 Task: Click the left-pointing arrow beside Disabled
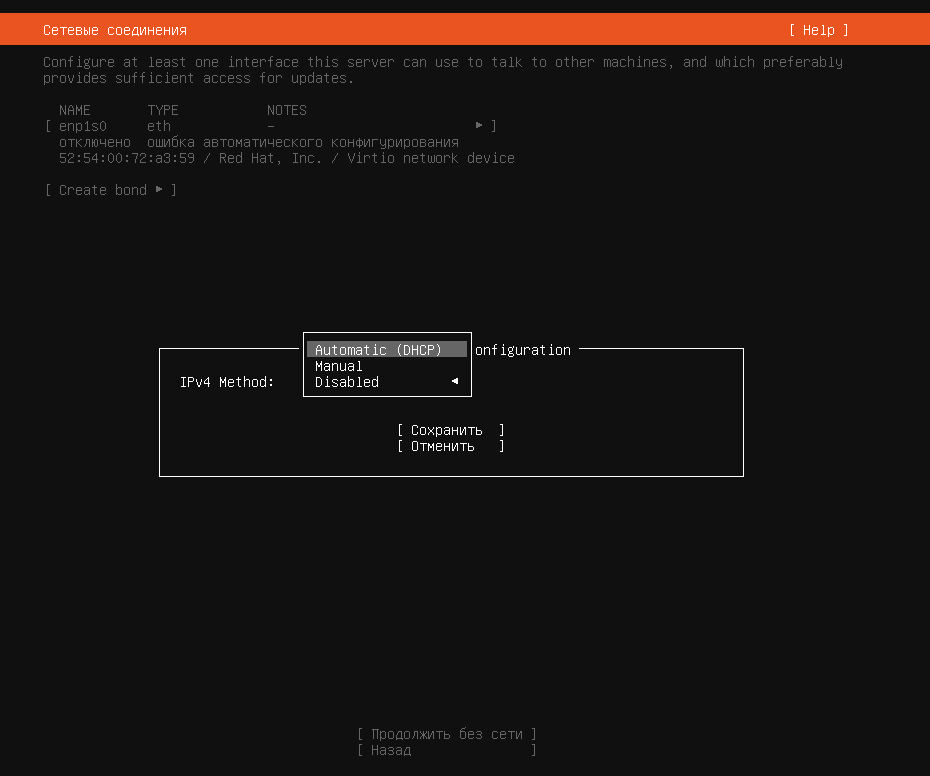[x=455, y=381]
